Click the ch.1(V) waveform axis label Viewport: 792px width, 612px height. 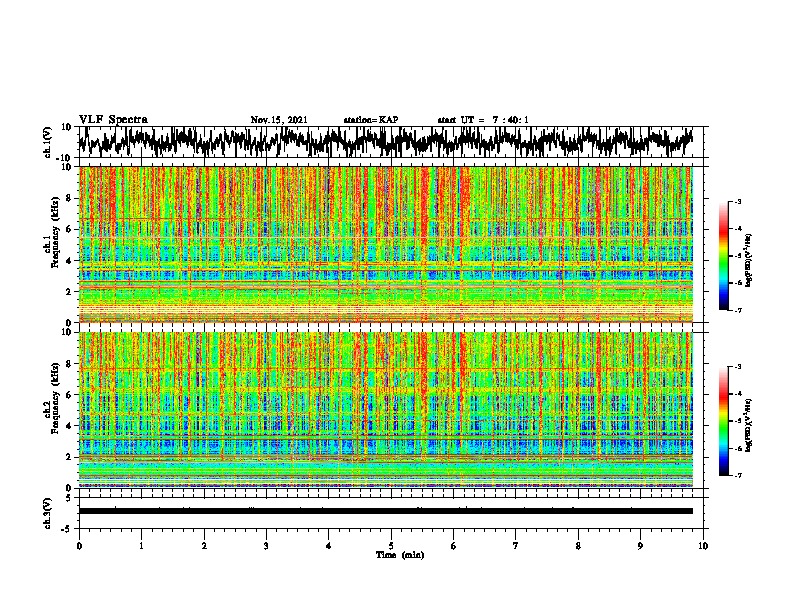pyautogui.click(x=48, y=142)
